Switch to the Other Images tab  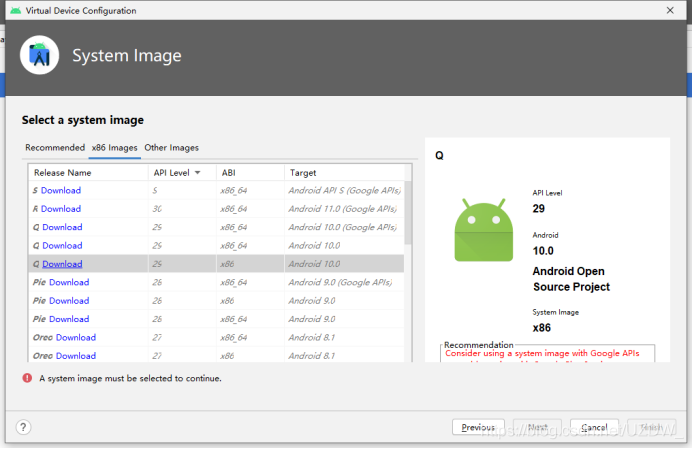(x=171, y=148)
